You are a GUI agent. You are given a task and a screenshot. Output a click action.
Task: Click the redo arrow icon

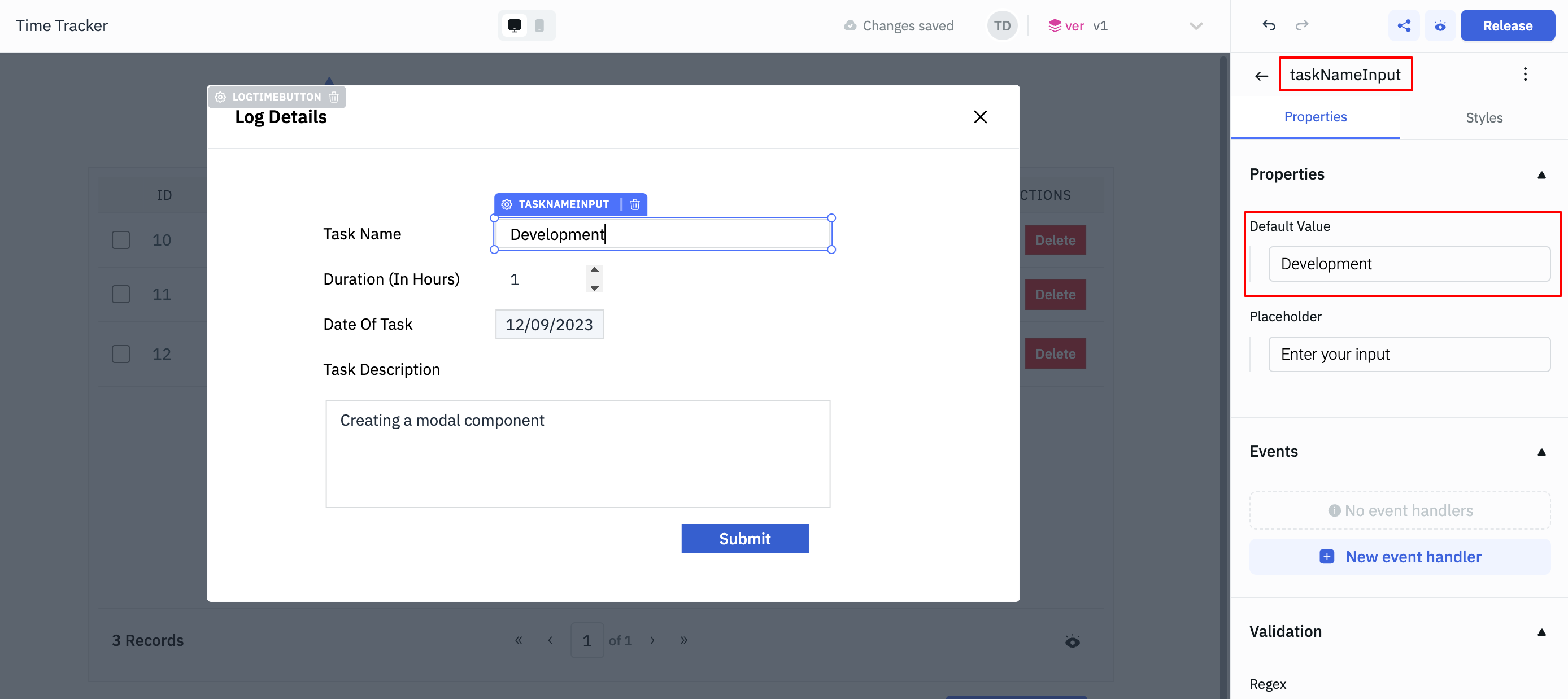tap(1301, 25)
